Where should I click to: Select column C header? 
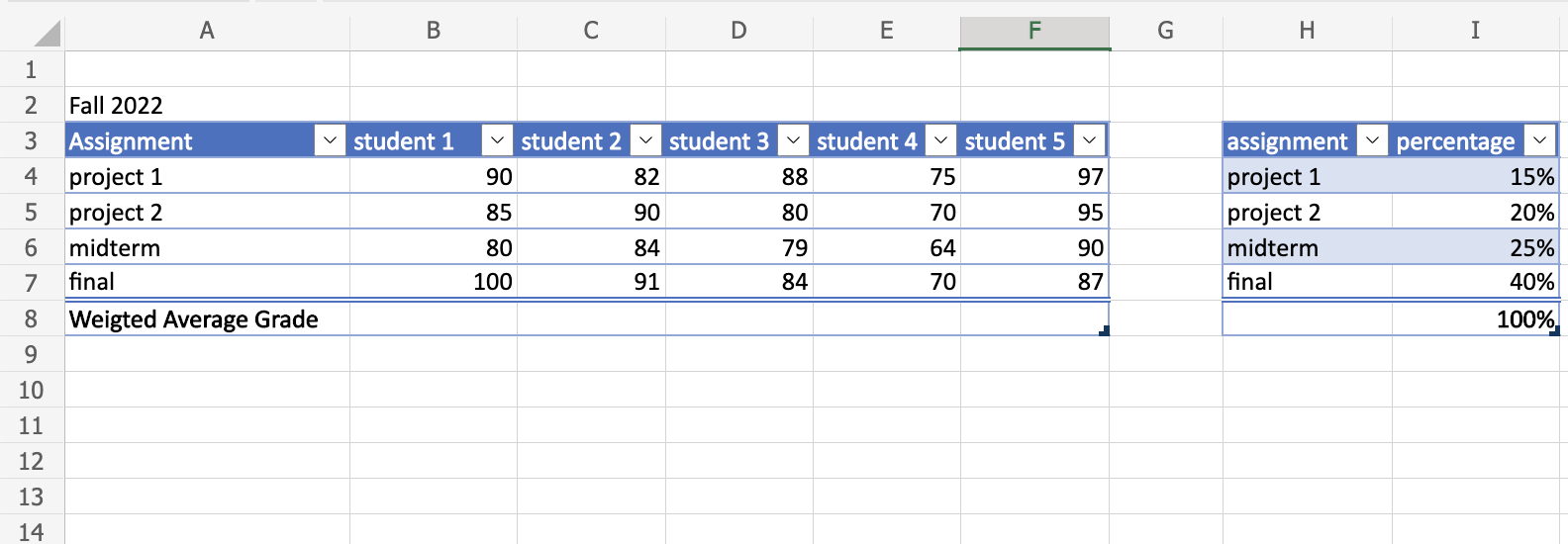pos(591,31)
